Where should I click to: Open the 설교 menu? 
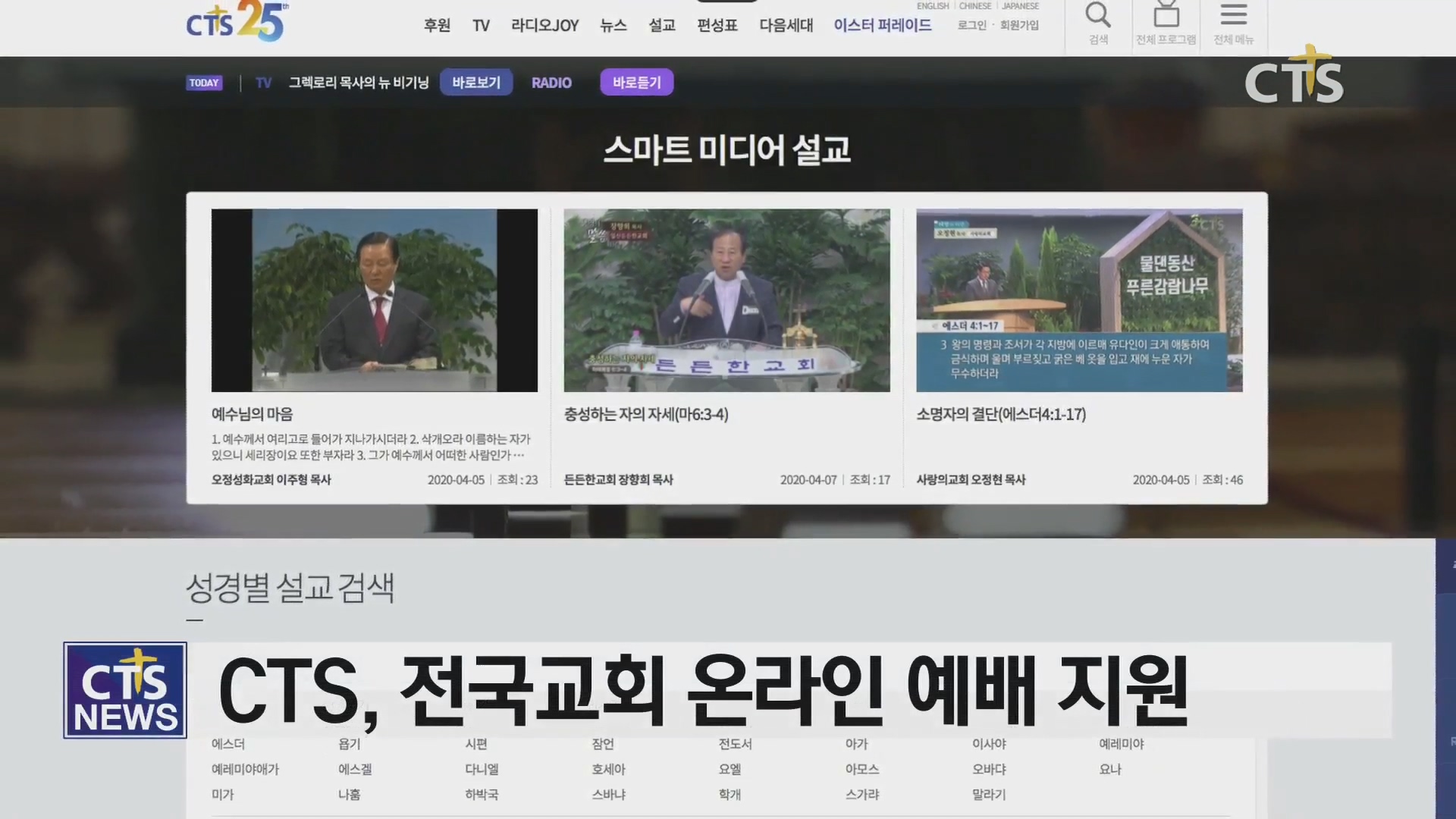662,25
